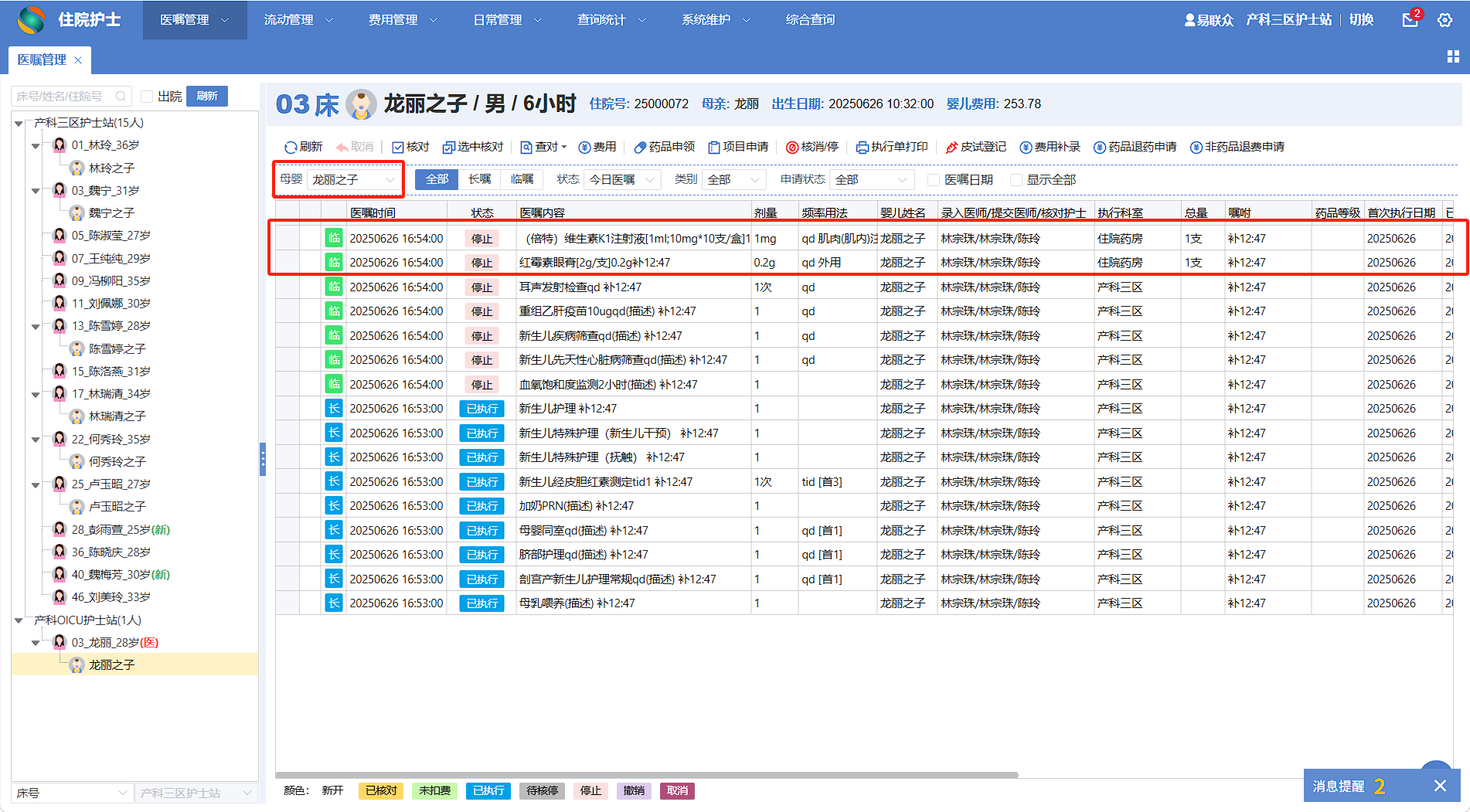
Task: Close the 消息提醒 notification popup
Action: coord(1440,786)
